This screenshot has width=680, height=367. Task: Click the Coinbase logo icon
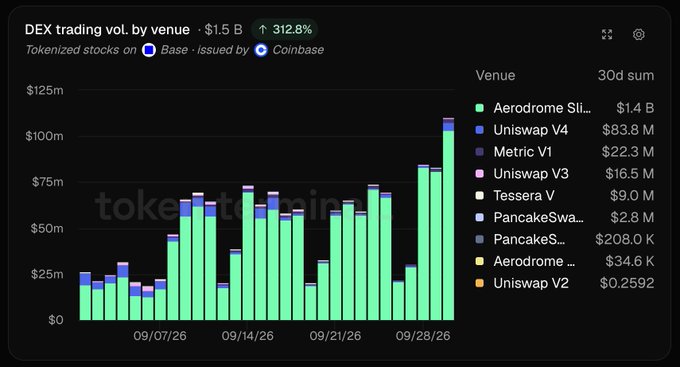point(261,50)
